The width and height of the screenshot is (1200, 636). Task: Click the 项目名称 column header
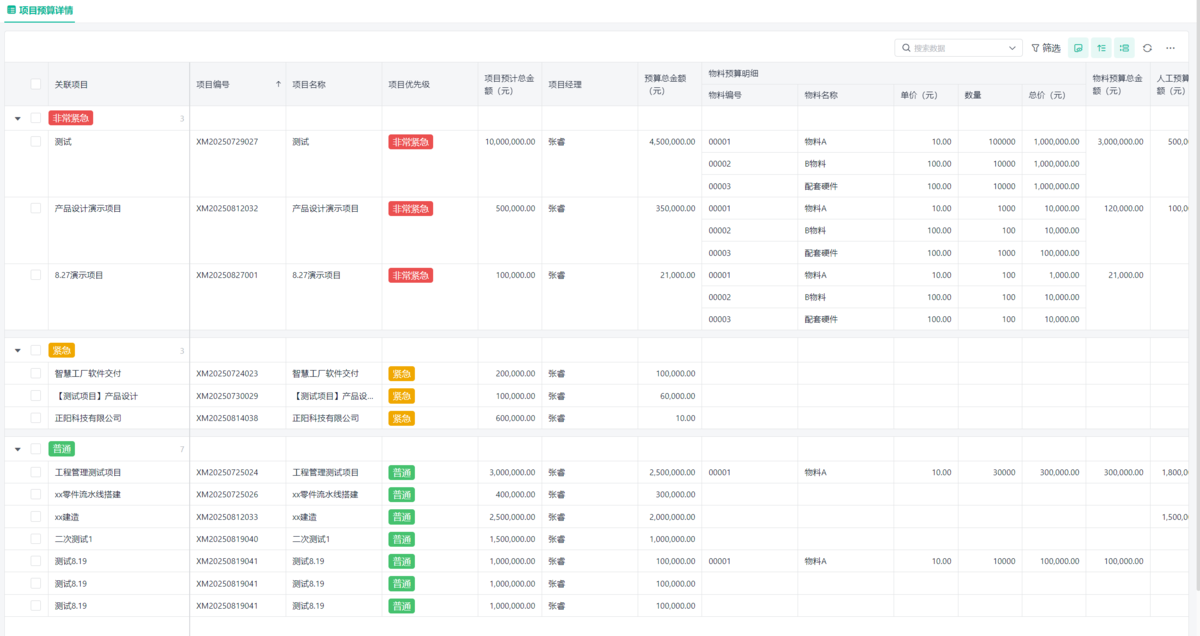[x=309, y=85]
